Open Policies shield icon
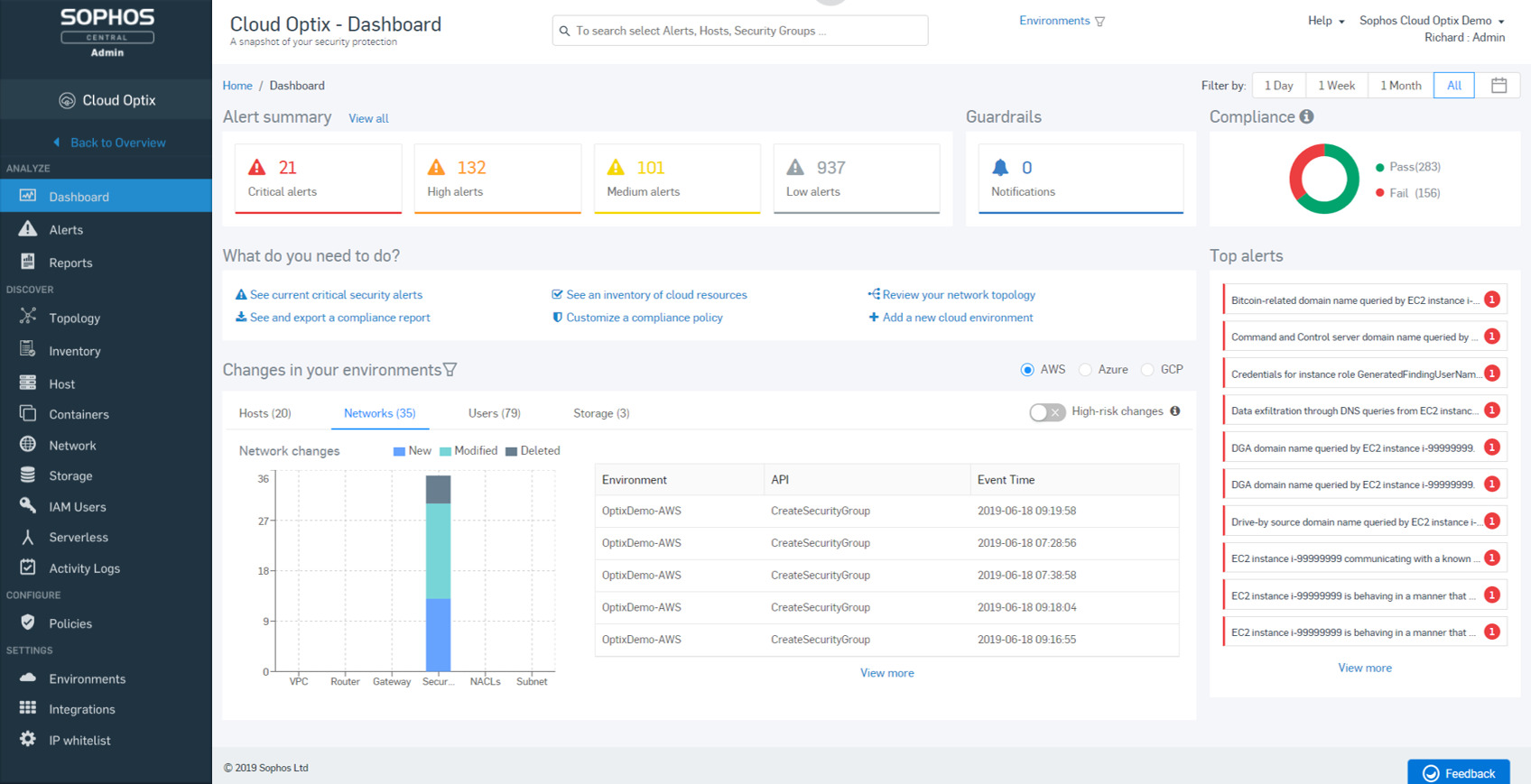This screenshot has height=784, width=1531. (x=28, y=622)
